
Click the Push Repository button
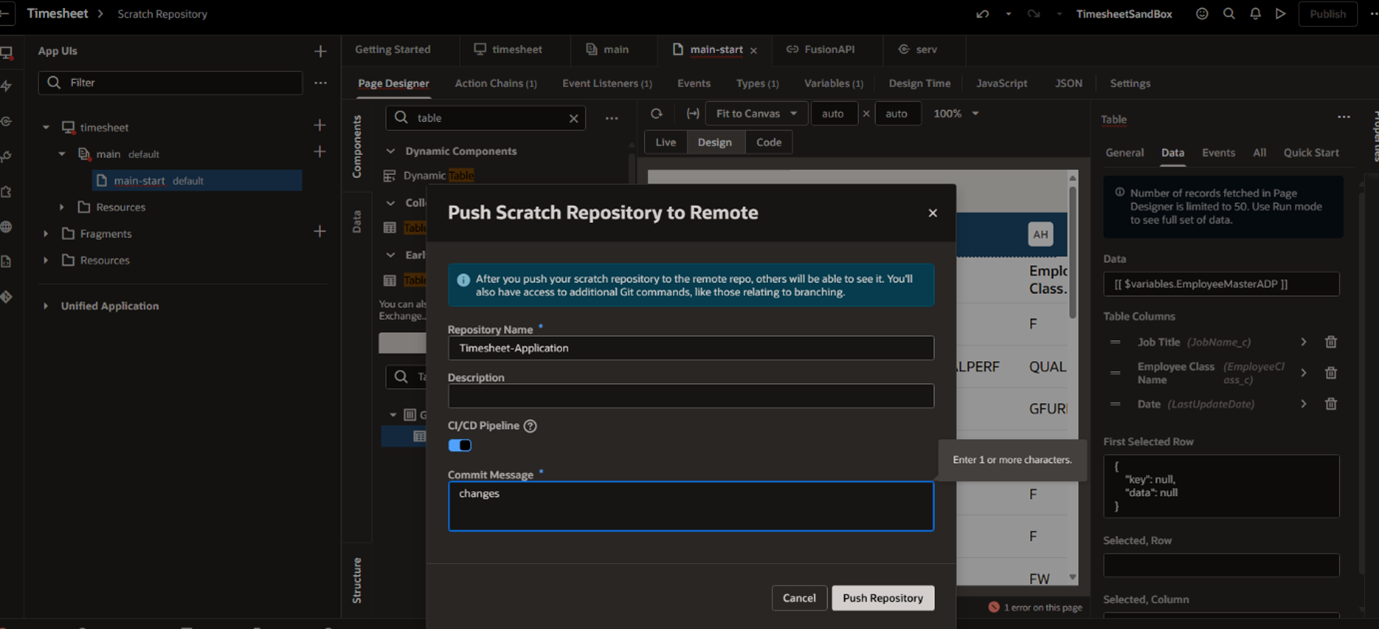pyautogui.click(x=882, y=598)
